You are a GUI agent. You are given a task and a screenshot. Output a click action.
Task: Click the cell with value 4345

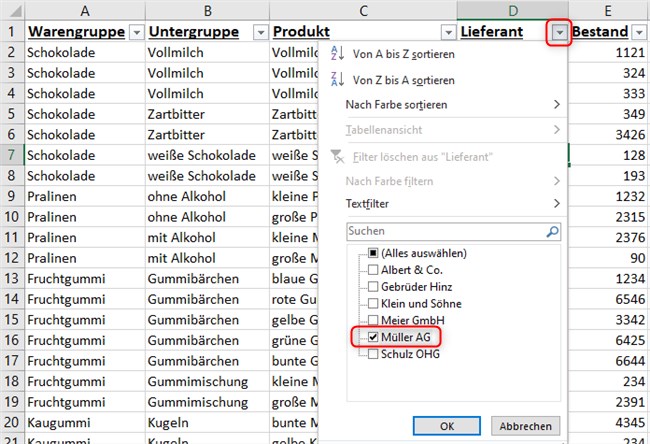[x=608, y=422]
